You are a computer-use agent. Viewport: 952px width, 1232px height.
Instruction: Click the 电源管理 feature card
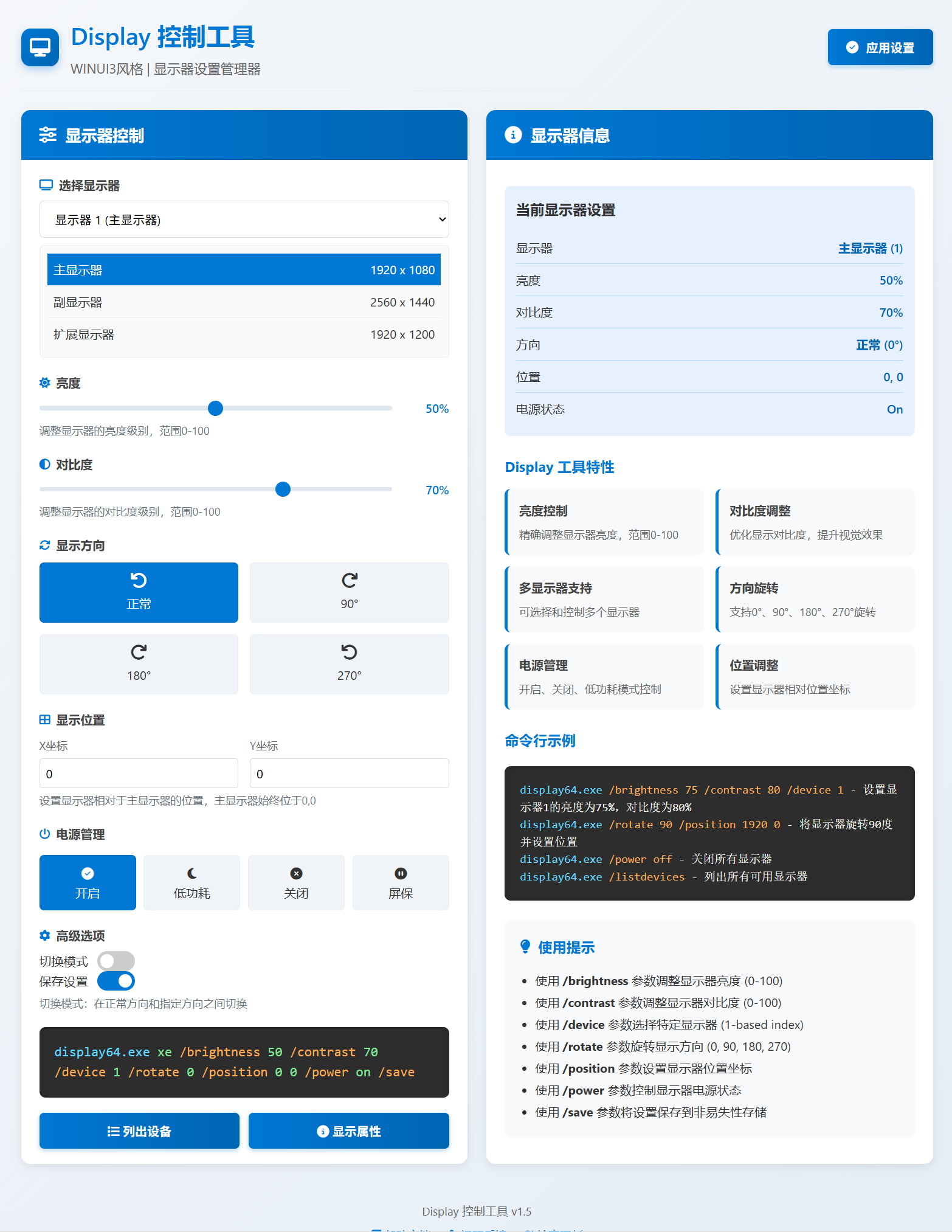point(604,676)
